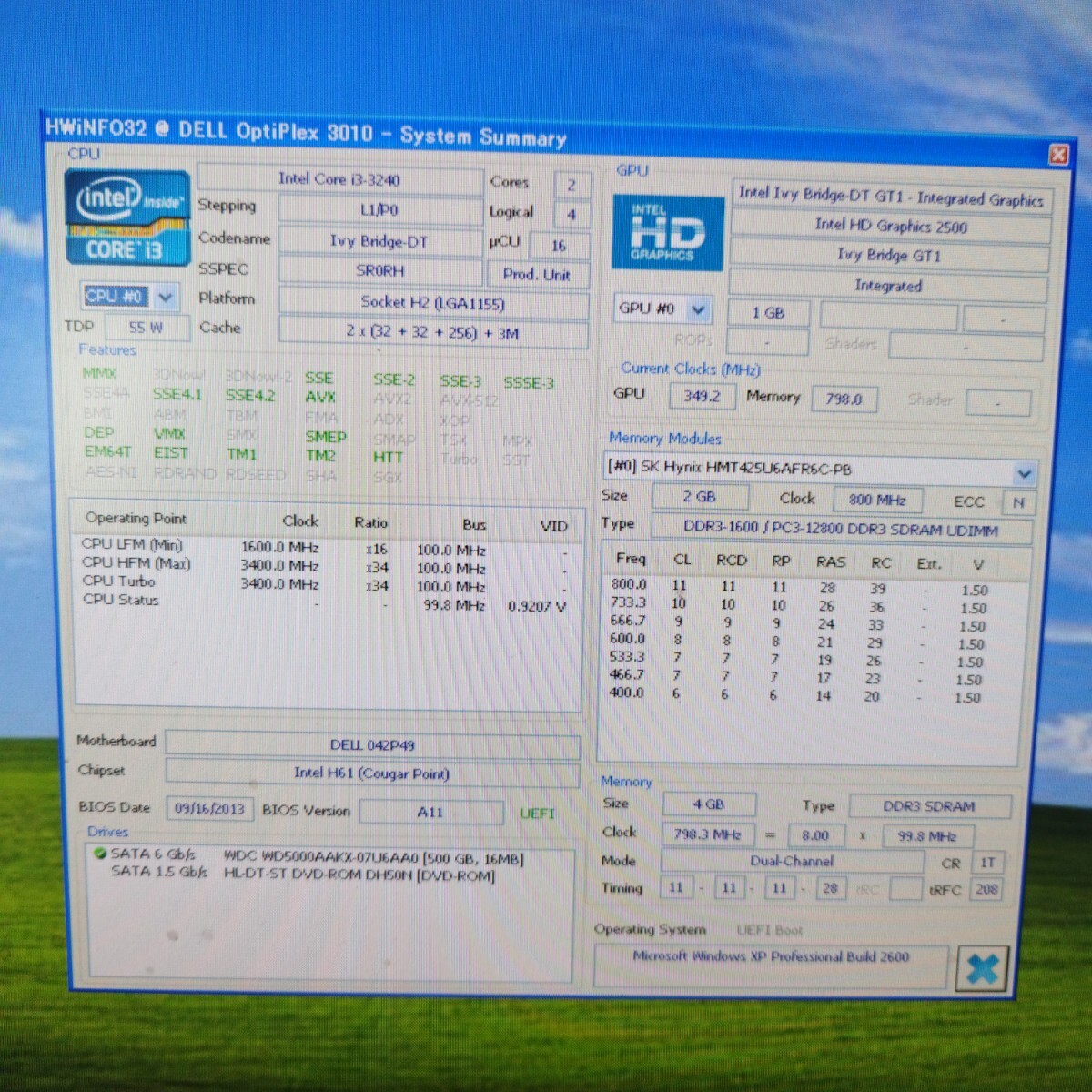Click the Logical processors value 4

click(571, 215)
